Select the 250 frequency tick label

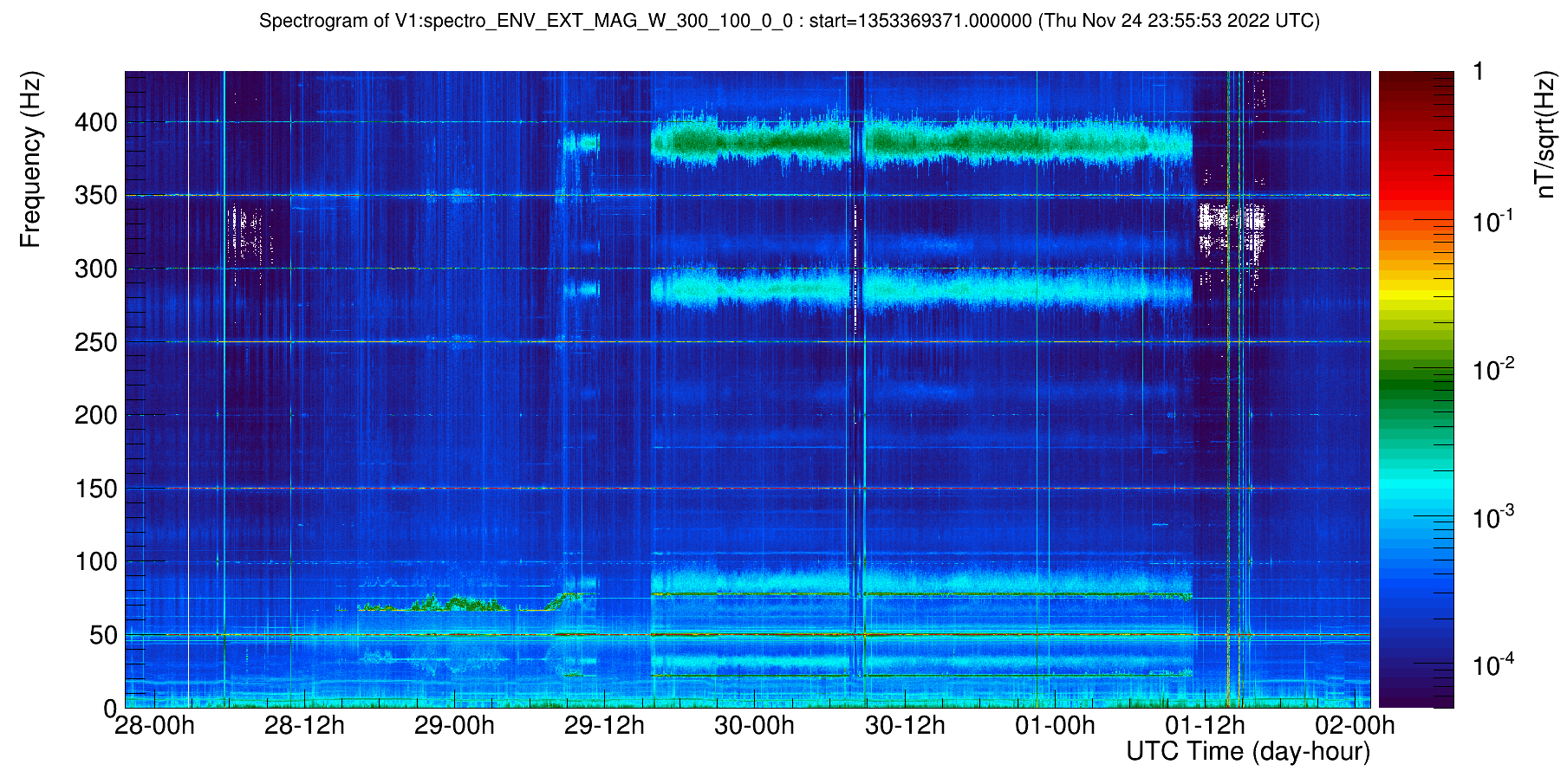[95, 343]
